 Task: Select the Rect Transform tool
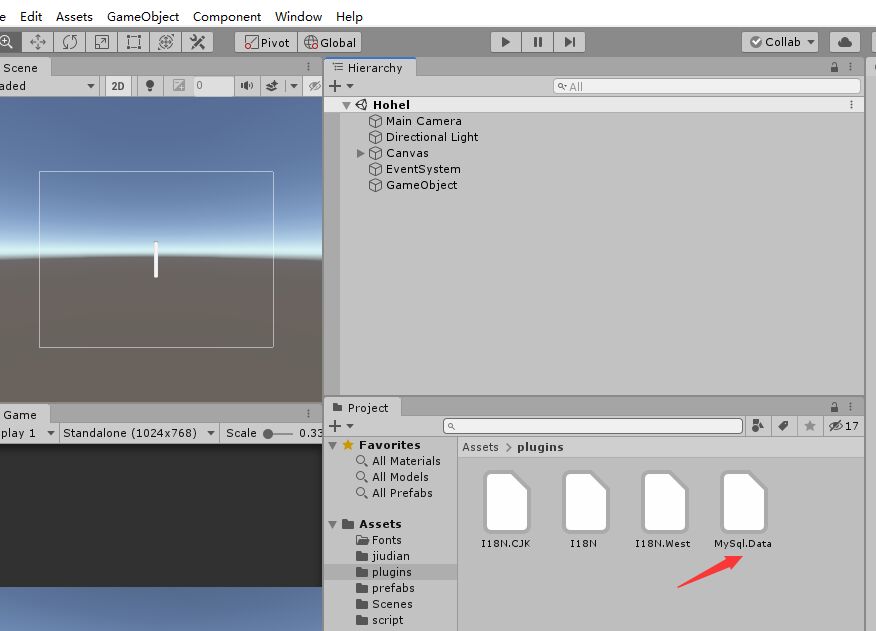click(134, 42)
